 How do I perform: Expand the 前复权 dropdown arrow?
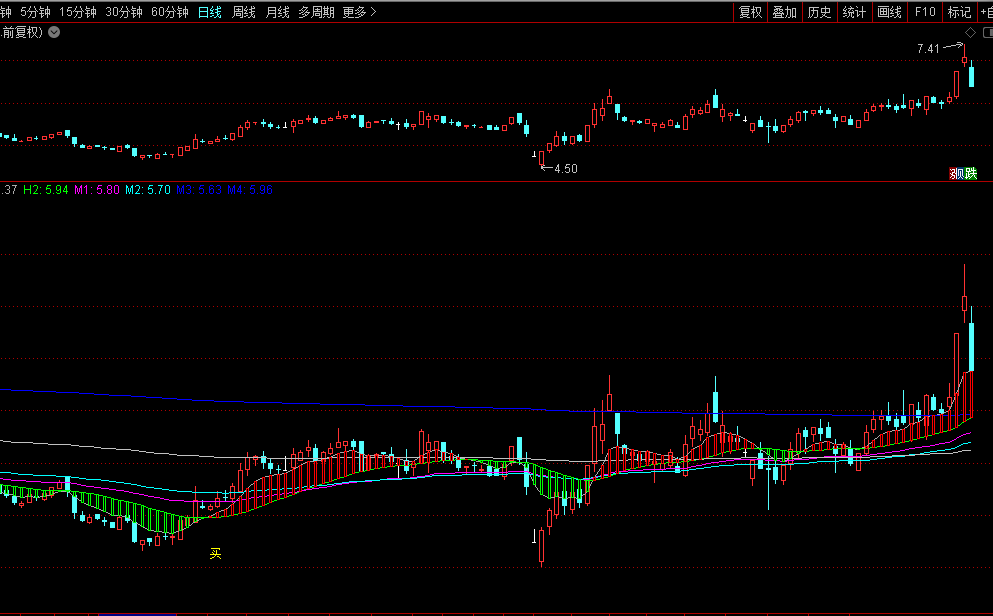[x=54, y=32]
